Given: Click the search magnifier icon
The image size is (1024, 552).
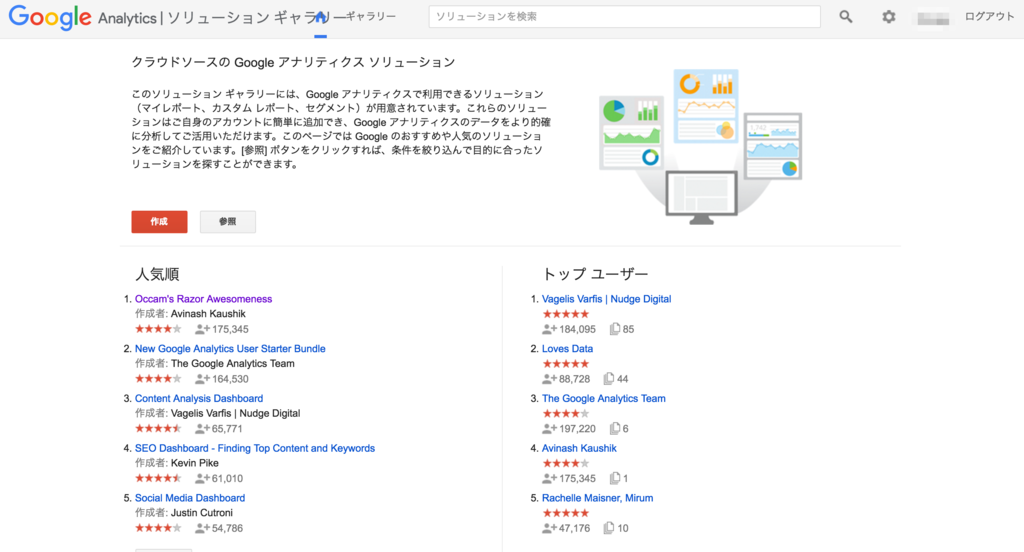Looking at the screenshot, I should (846, 17).
